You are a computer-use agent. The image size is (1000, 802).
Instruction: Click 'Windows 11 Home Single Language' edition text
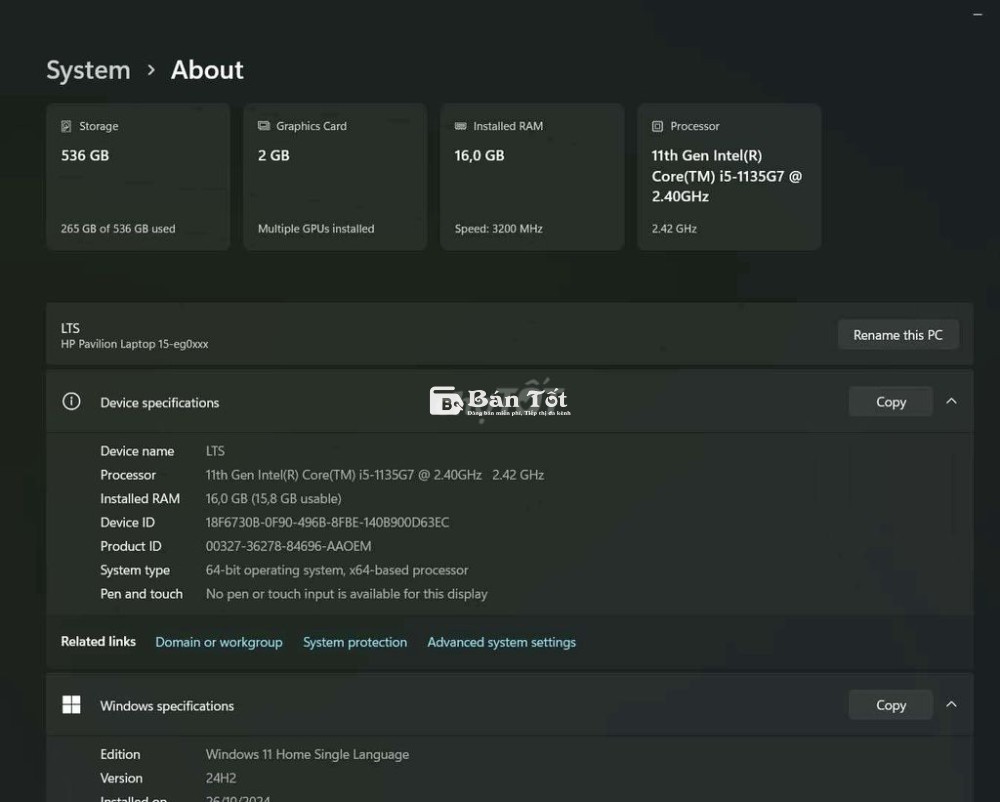[x=307, y=754]
